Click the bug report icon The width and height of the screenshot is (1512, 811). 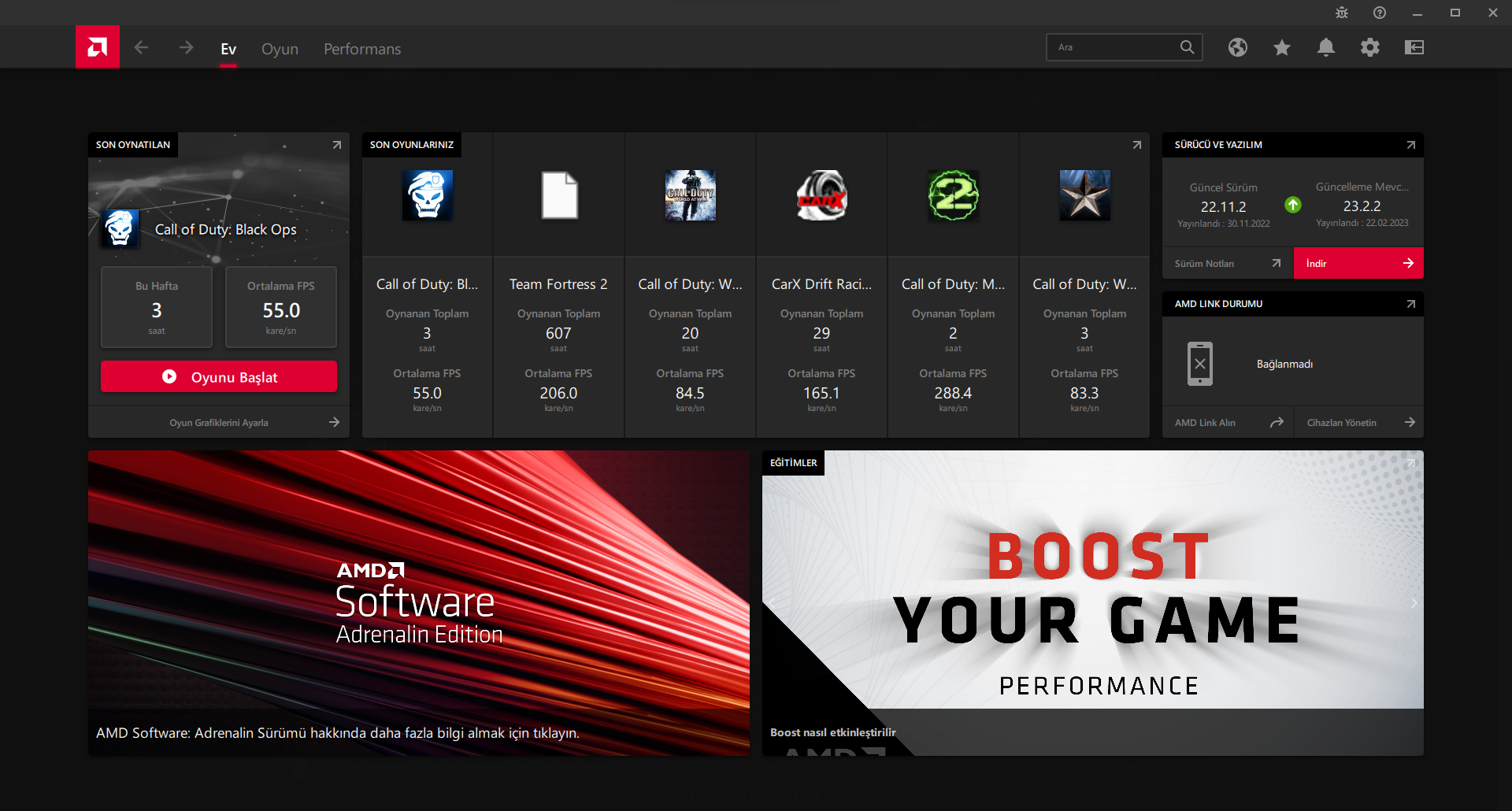(1342, 13)
